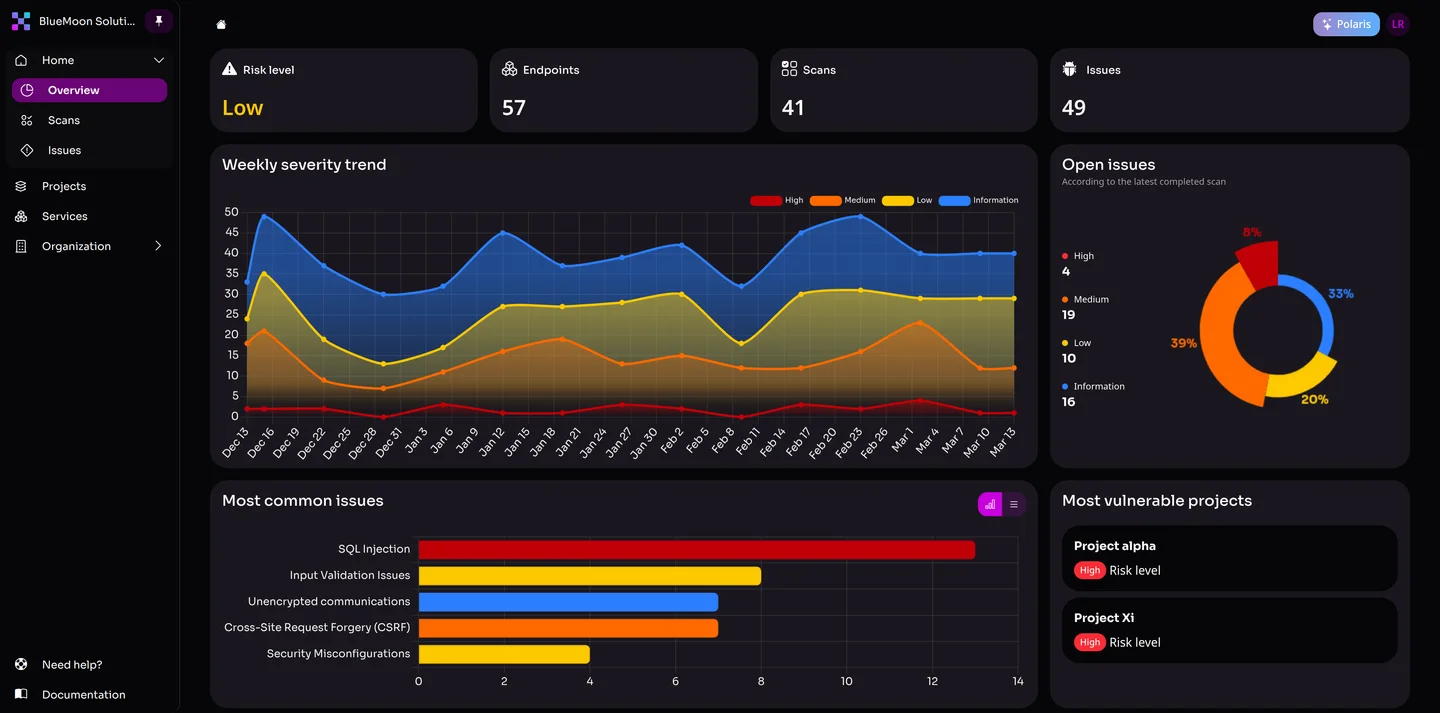Viewport: 1440px width, 713px height.
Task: Click the pin sidebar icon
Action: pos(158,21)
